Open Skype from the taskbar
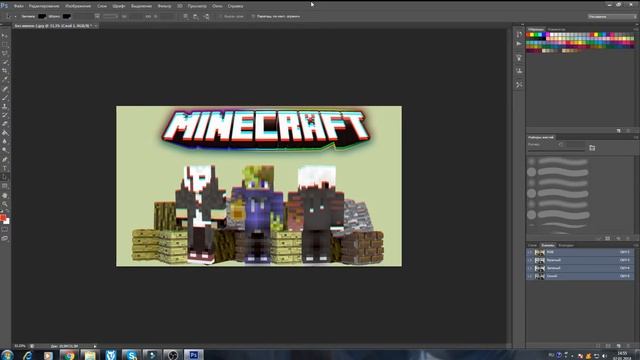Screen dimensions: 640x360 131,355
